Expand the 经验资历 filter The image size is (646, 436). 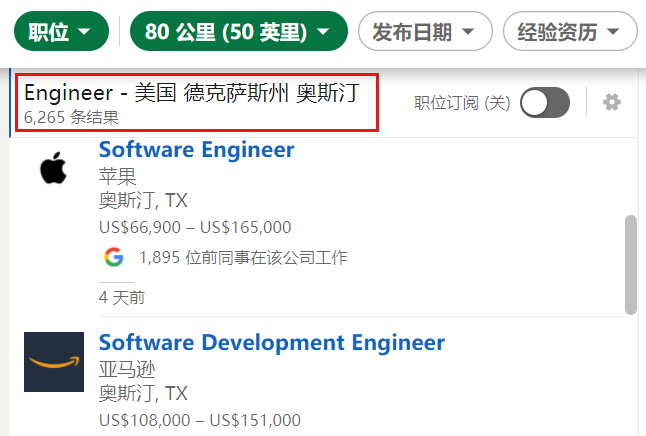point(570,31)
